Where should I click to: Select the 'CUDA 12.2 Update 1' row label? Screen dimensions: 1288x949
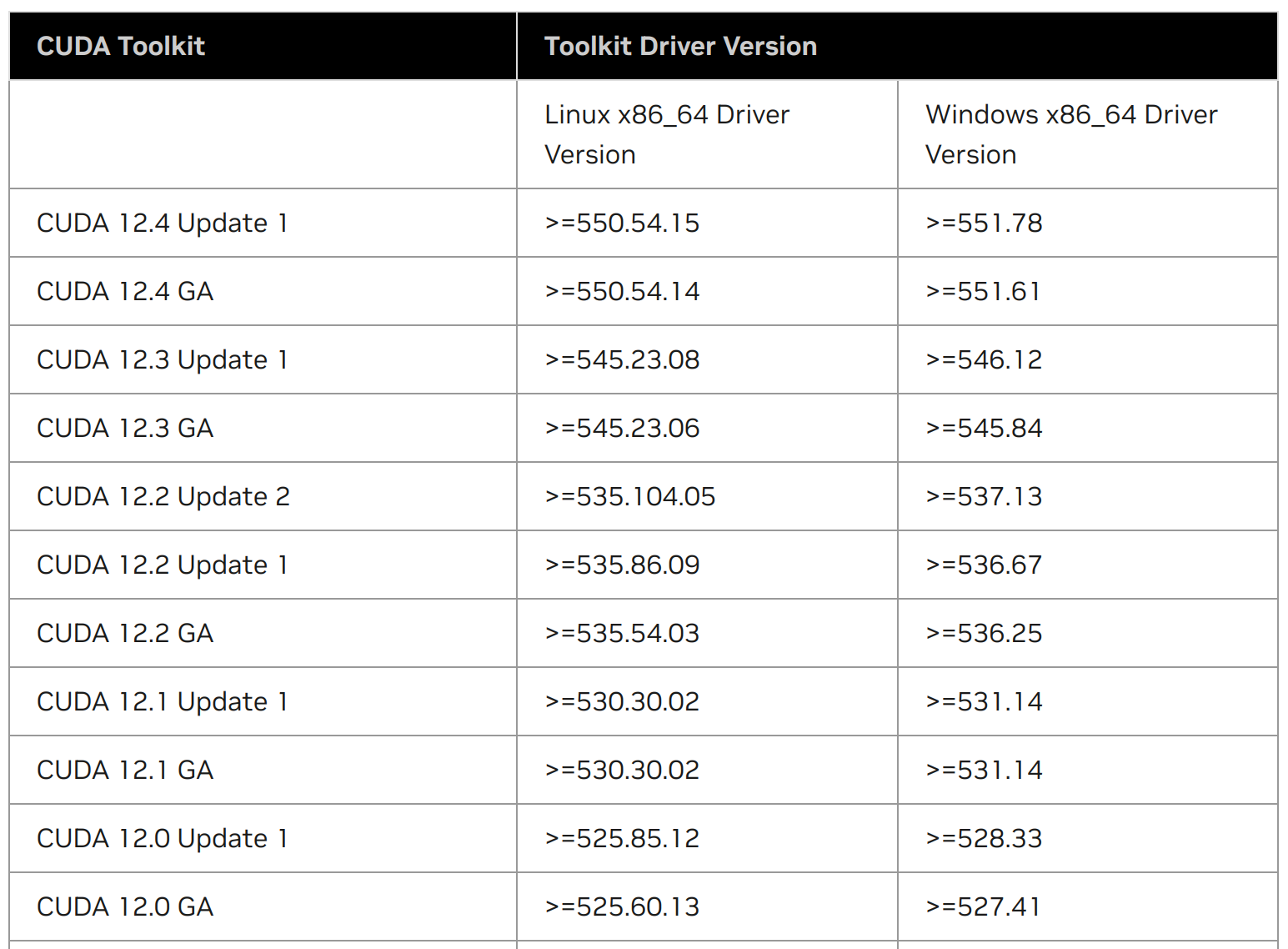[163, 565]
